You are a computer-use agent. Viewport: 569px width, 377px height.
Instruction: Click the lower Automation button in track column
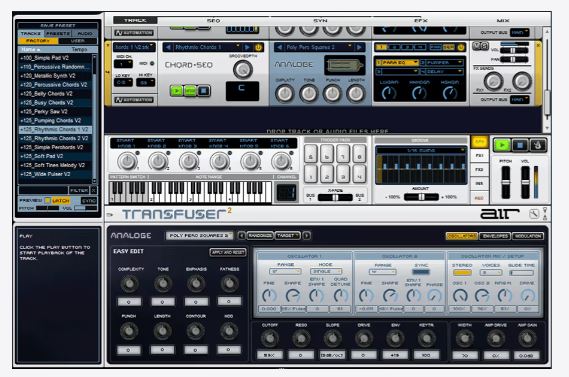(x=134, y=99)
